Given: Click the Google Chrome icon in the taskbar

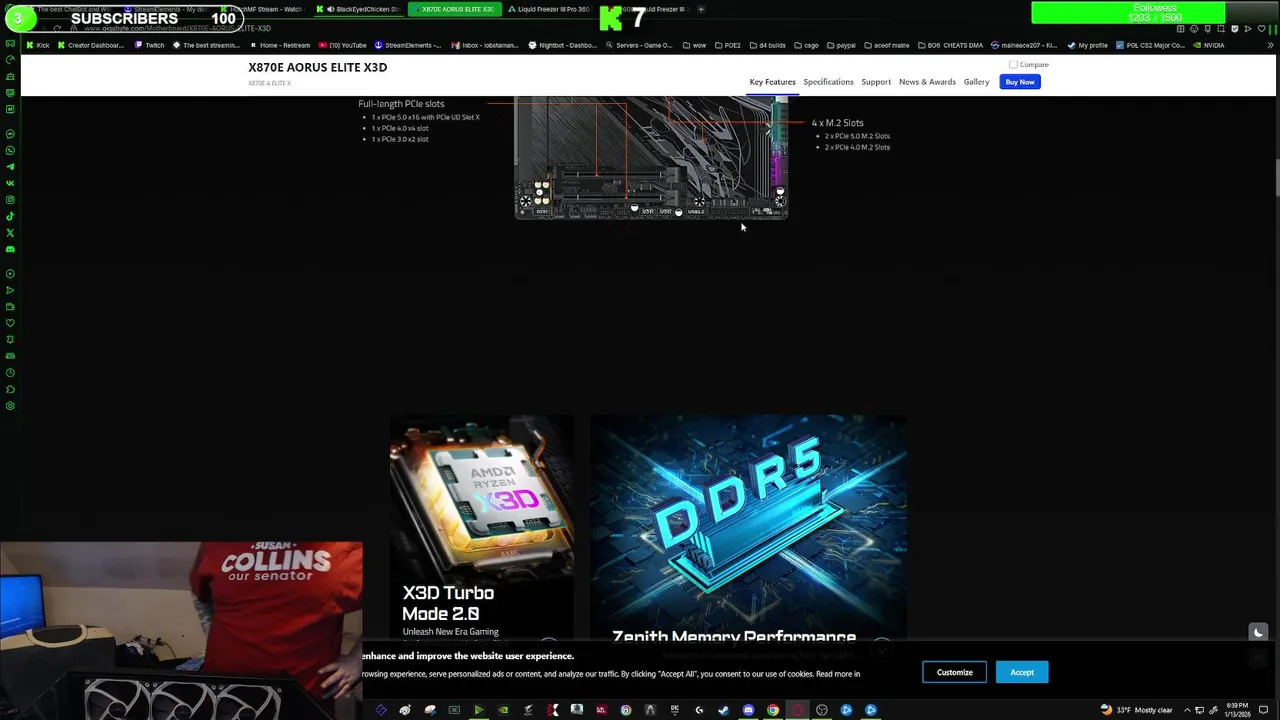Looking at the screenshot, I should click(x=773, y=710).
